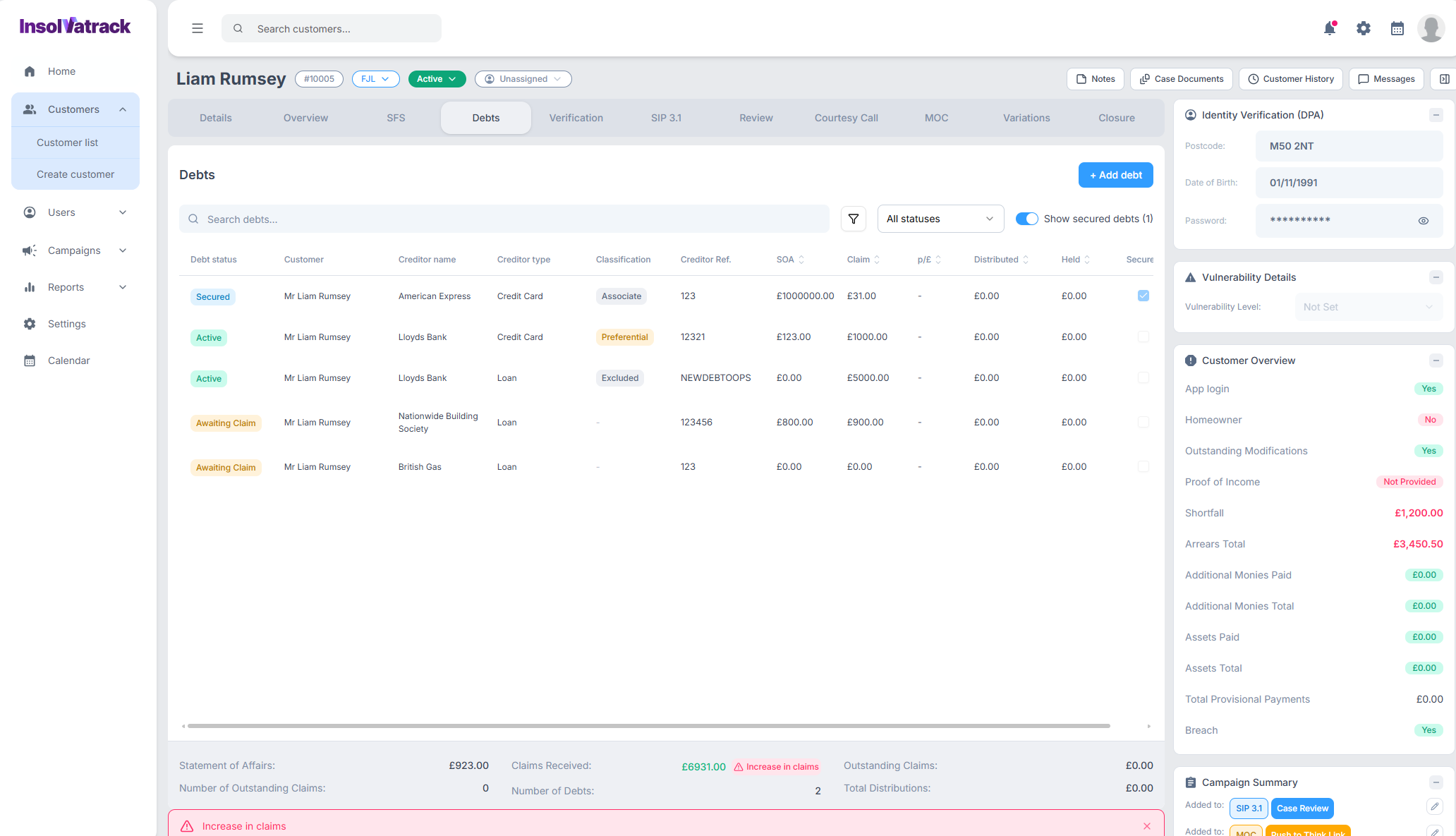
Task: Reveal password with the eye icon
Action: pos(1424,221)
